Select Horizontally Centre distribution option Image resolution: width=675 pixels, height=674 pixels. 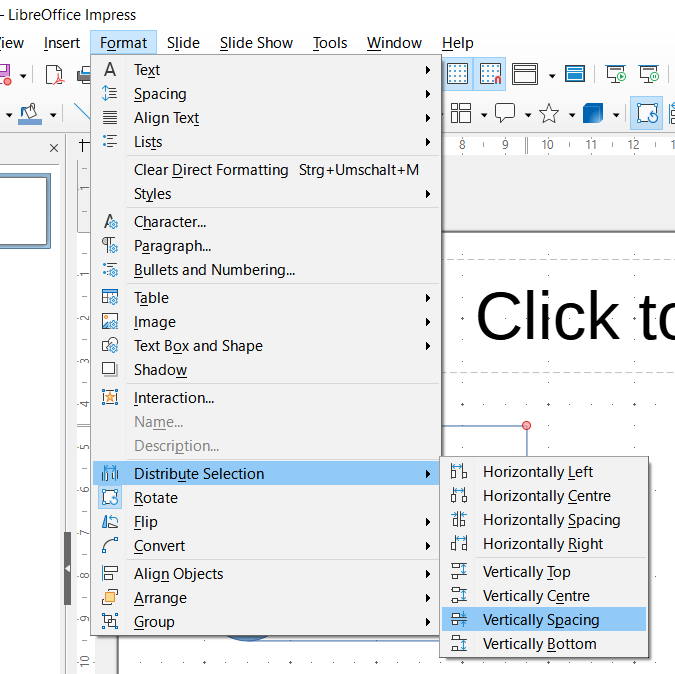click(546, 496)
